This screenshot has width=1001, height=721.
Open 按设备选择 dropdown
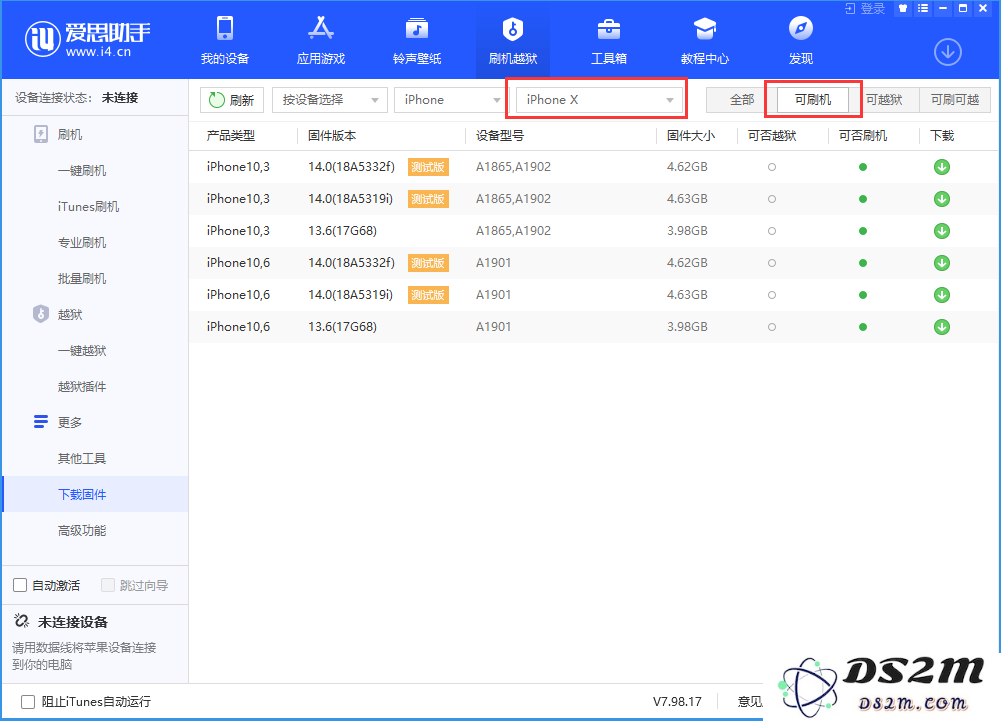329,100
